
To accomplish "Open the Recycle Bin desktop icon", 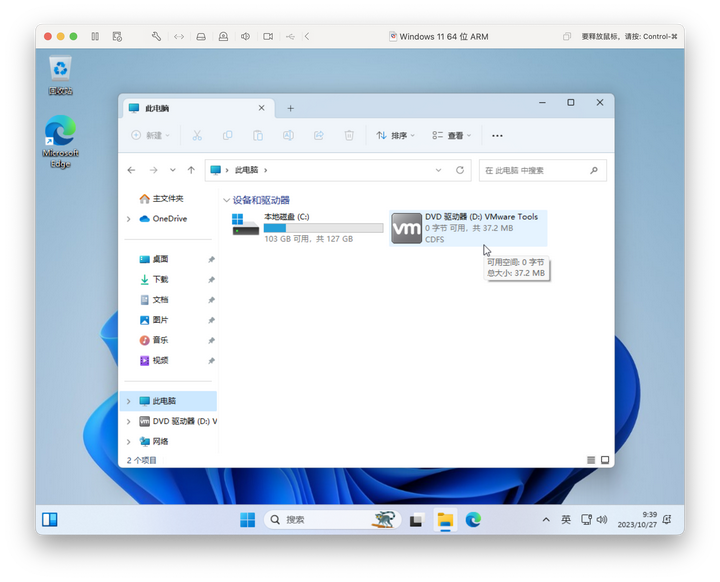I will click(60, 75).
